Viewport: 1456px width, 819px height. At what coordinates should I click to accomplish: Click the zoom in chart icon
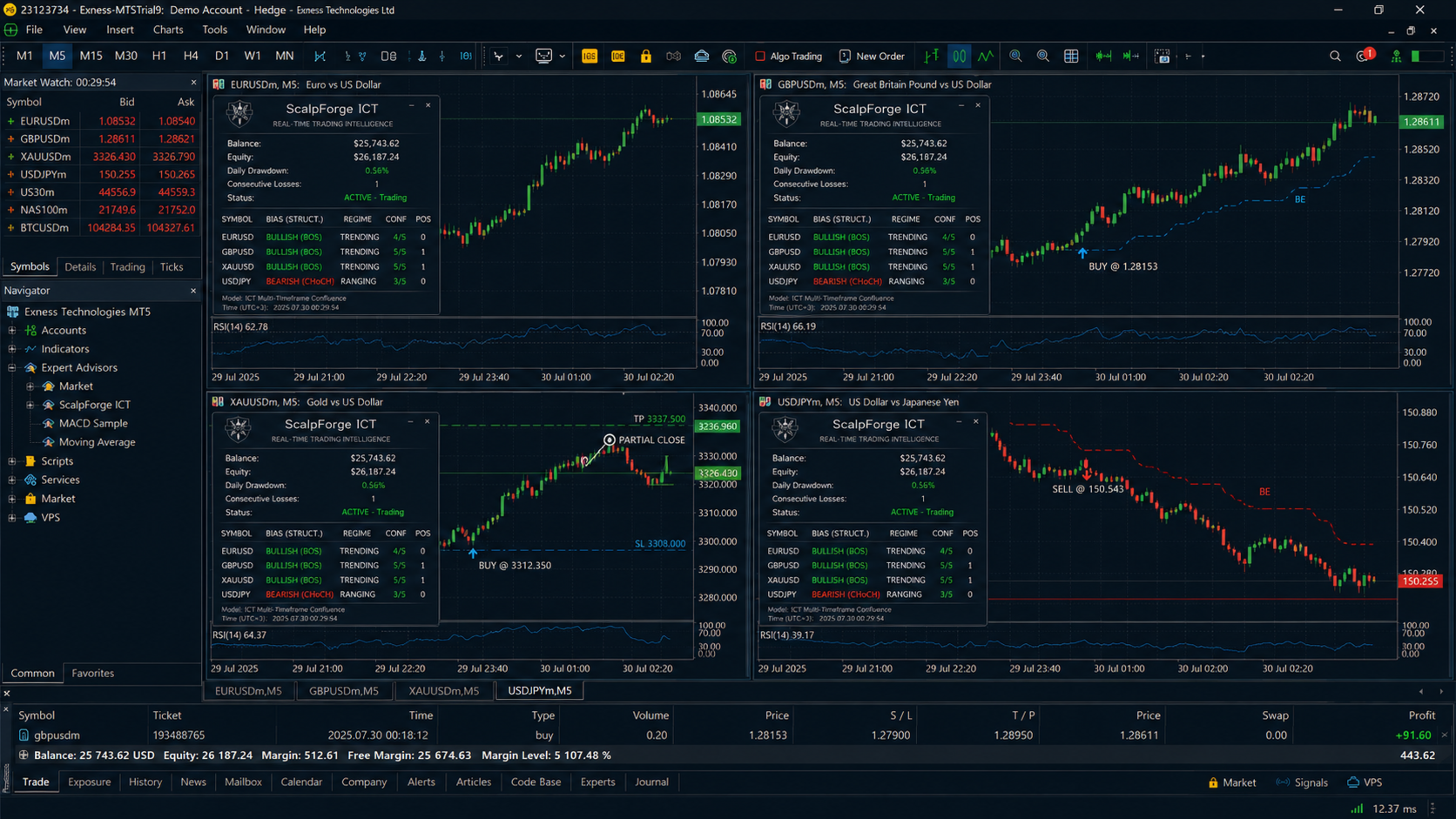(1015, 57)
